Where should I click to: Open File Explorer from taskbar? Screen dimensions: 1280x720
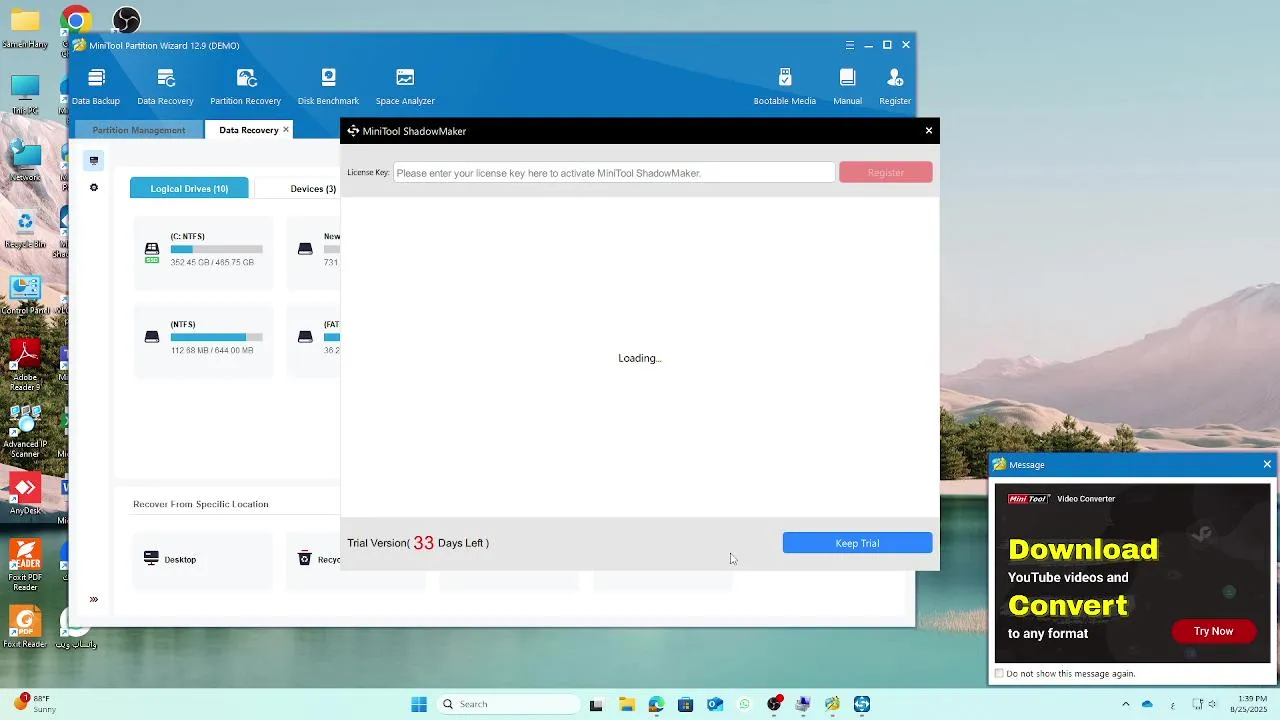click(627, 704)
